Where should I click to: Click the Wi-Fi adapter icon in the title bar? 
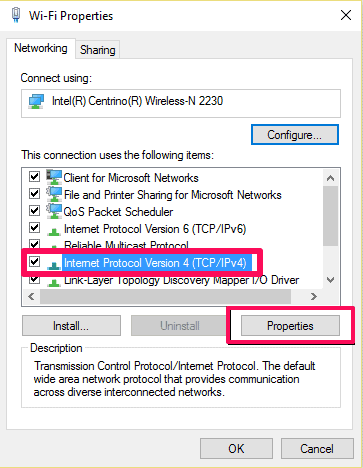pos(15,15)
